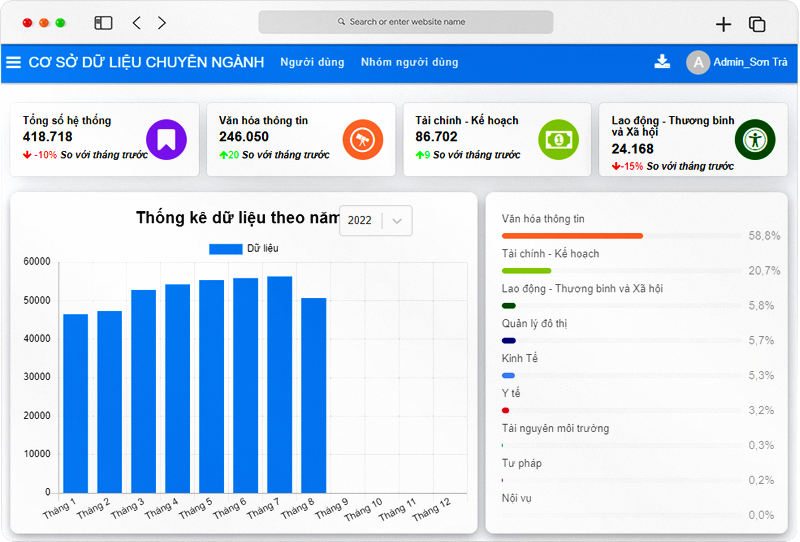Click the 20,7% percentage label
Viewport: 800px width, 542px height.
coord(764,270)
